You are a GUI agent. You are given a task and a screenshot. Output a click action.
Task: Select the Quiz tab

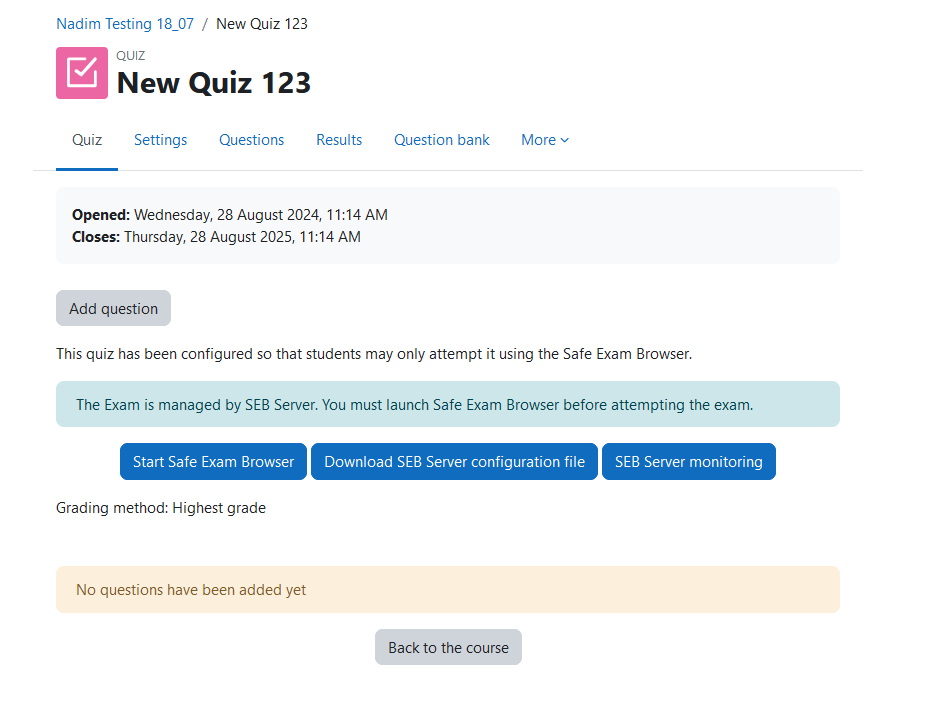(87, 140)
